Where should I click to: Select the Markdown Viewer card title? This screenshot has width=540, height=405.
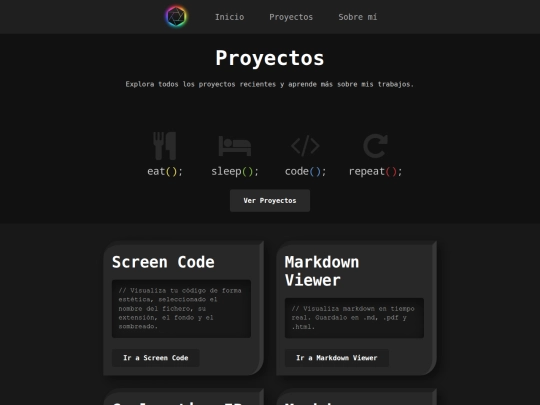pyautogui.click(x=322, y=271)
